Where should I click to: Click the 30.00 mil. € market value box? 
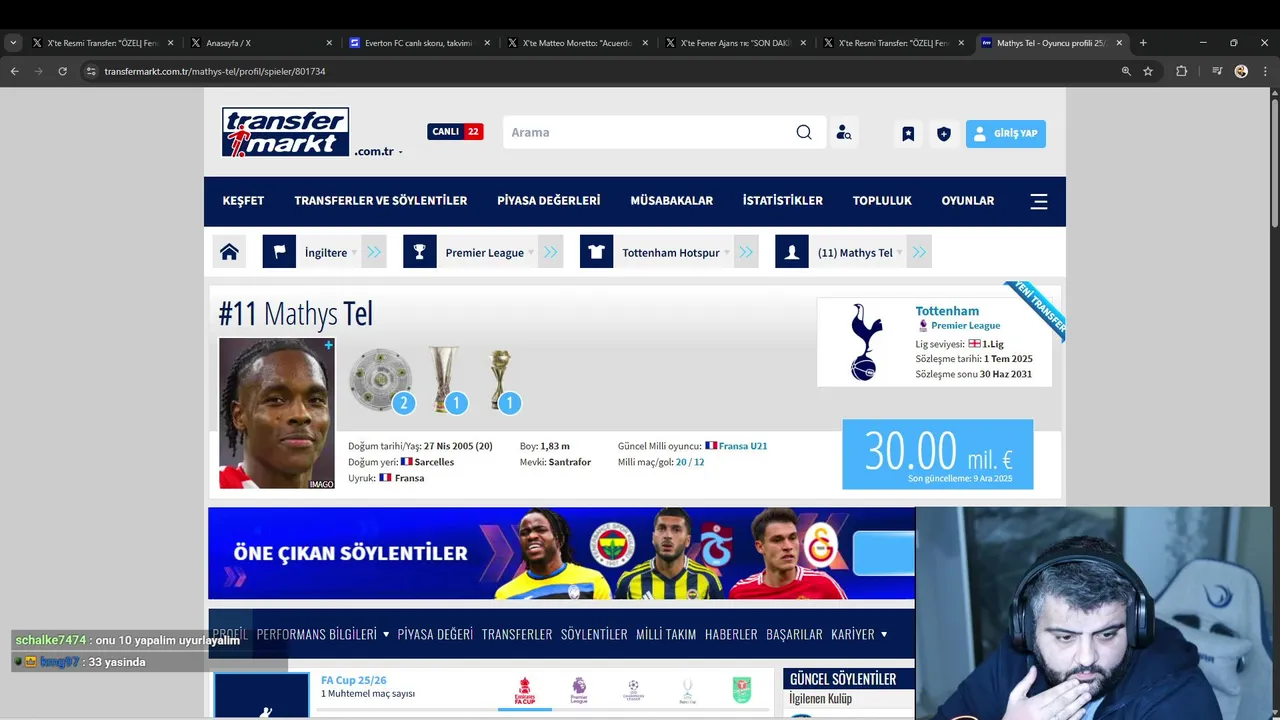937,454
